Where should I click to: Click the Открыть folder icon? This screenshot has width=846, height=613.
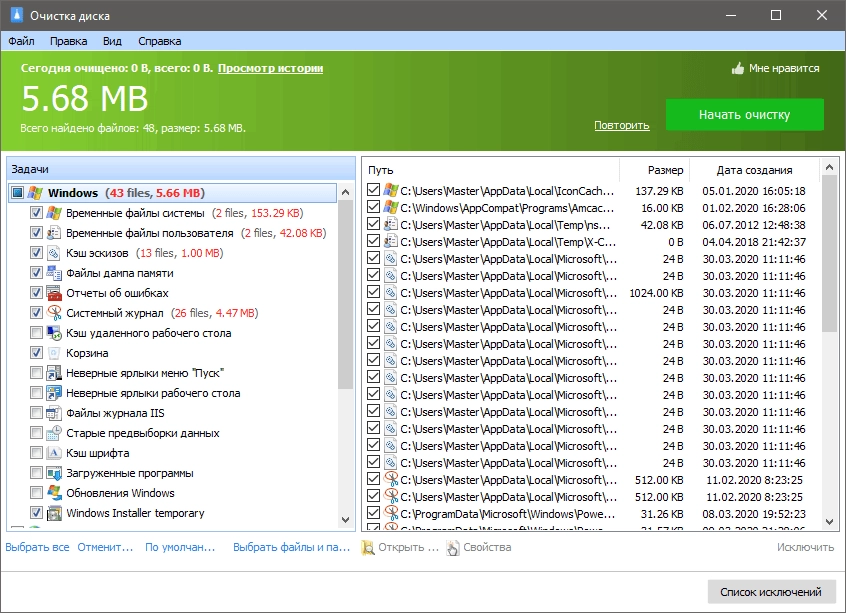click(x=368, y=547)
